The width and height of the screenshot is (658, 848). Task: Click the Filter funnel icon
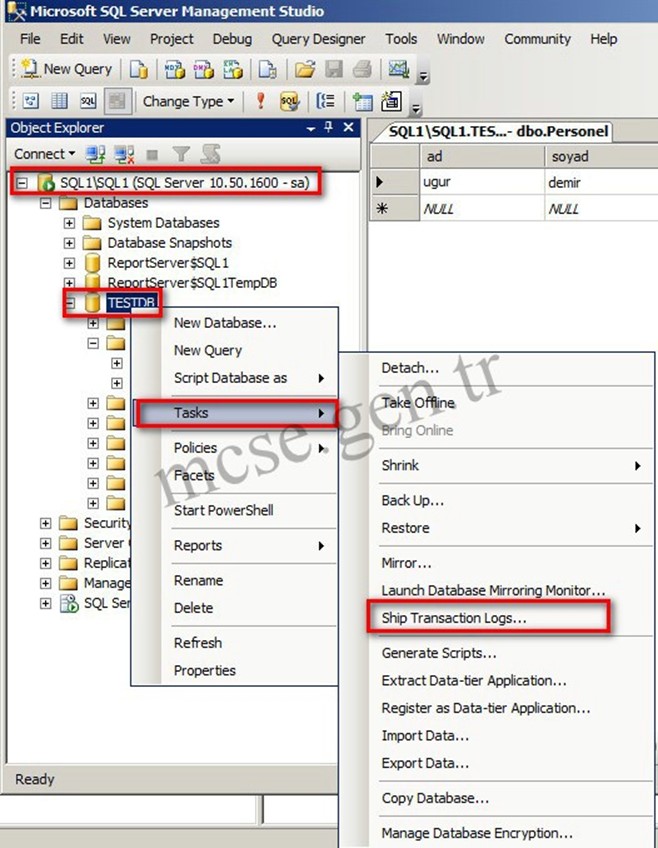(x=181, y=155)
